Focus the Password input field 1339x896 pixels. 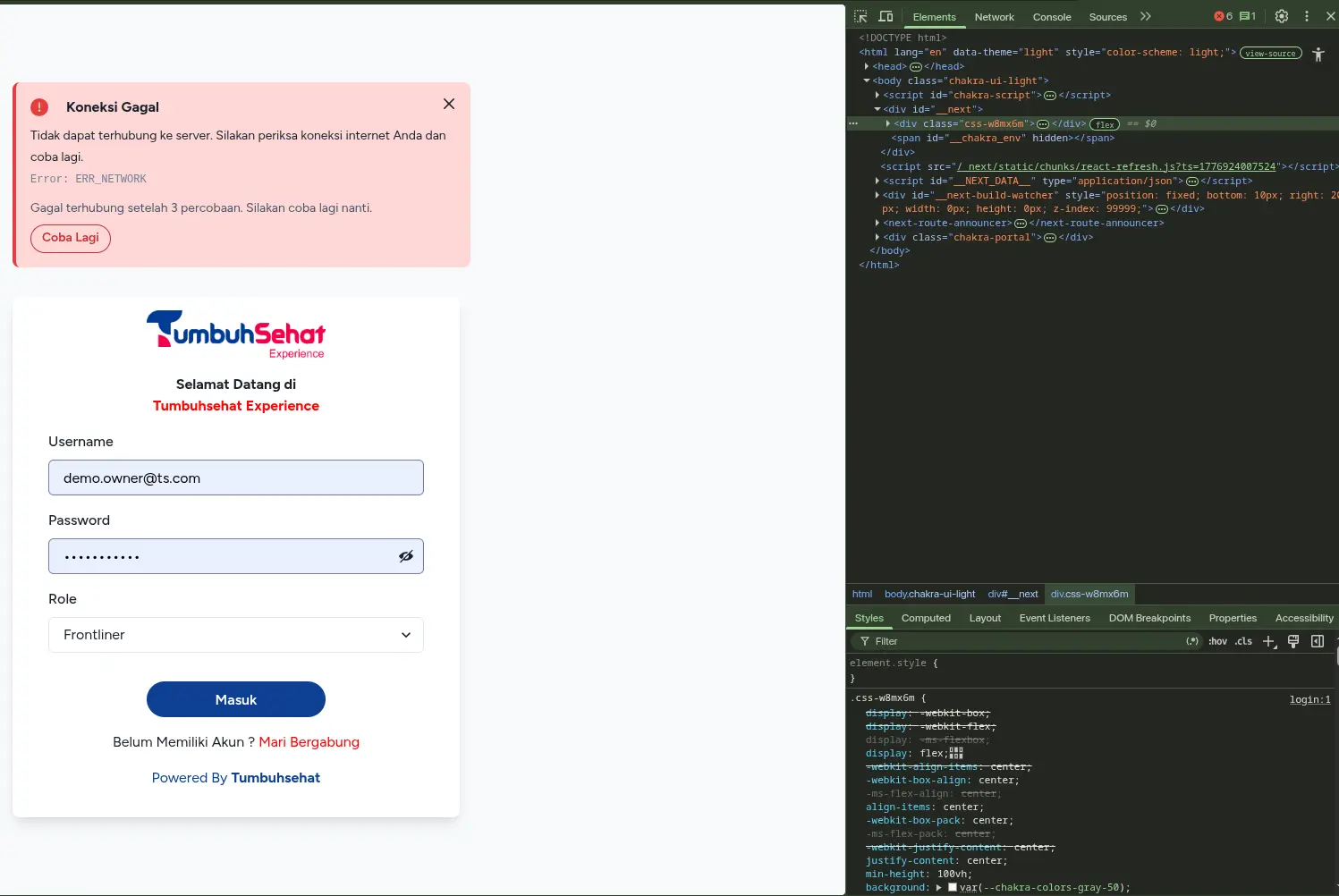pos(236,556)
